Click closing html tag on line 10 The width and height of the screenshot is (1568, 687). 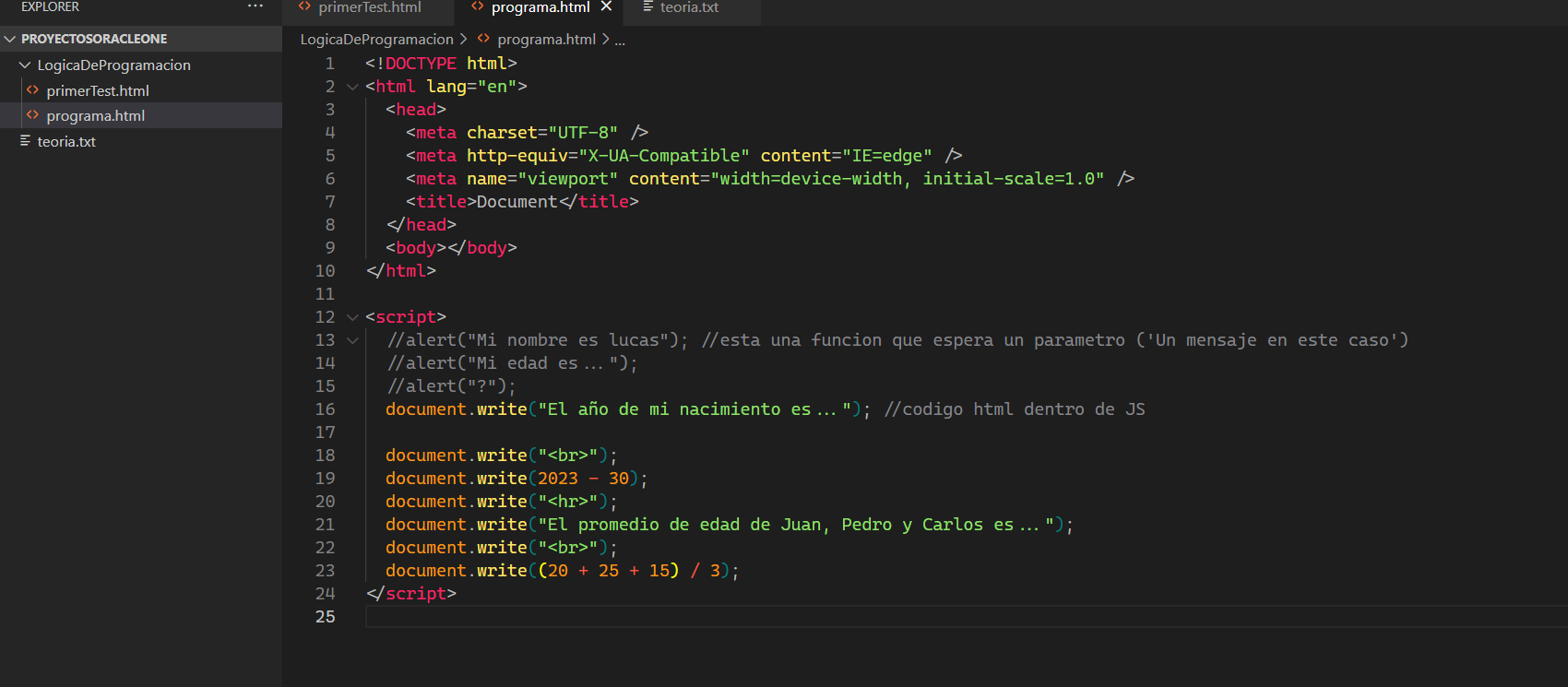(401, 271)
